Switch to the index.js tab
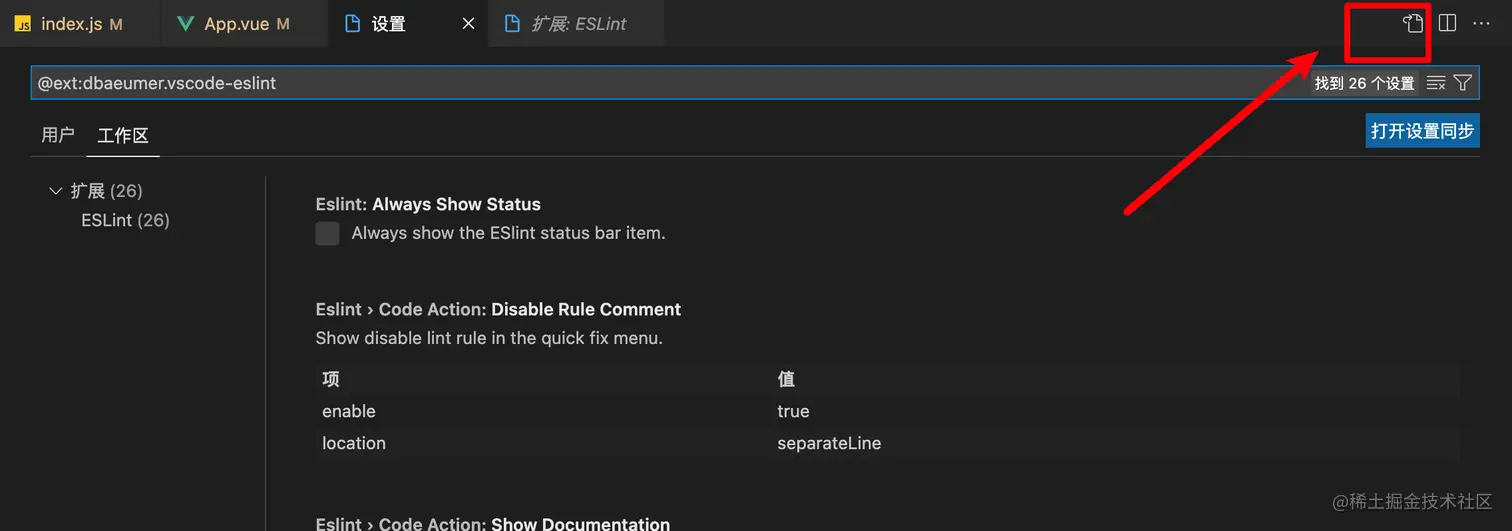1512x531 pixels. [x=80, y=24]
